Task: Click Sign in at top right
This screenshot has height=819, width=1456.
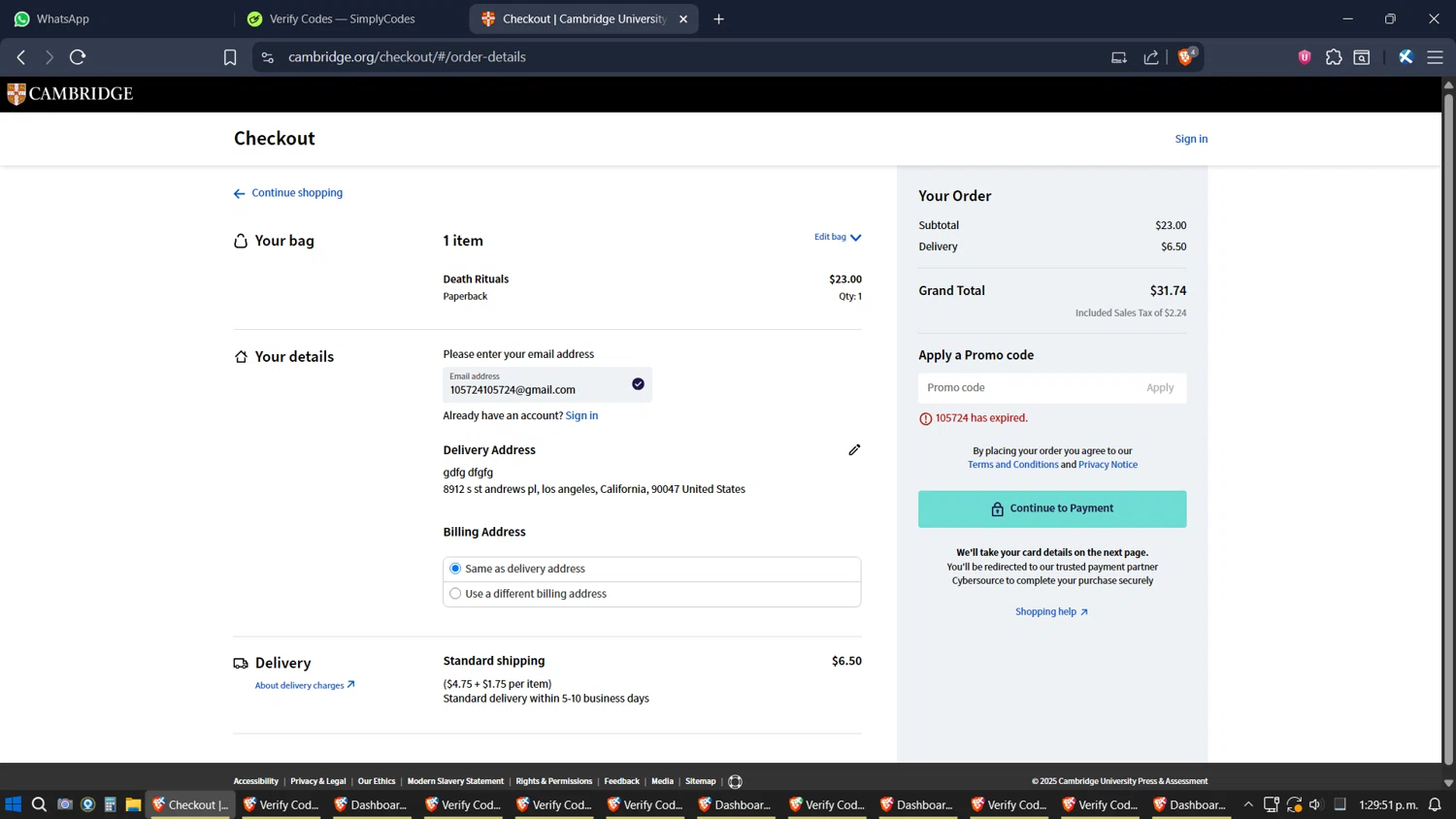Action: [1191, 139]
